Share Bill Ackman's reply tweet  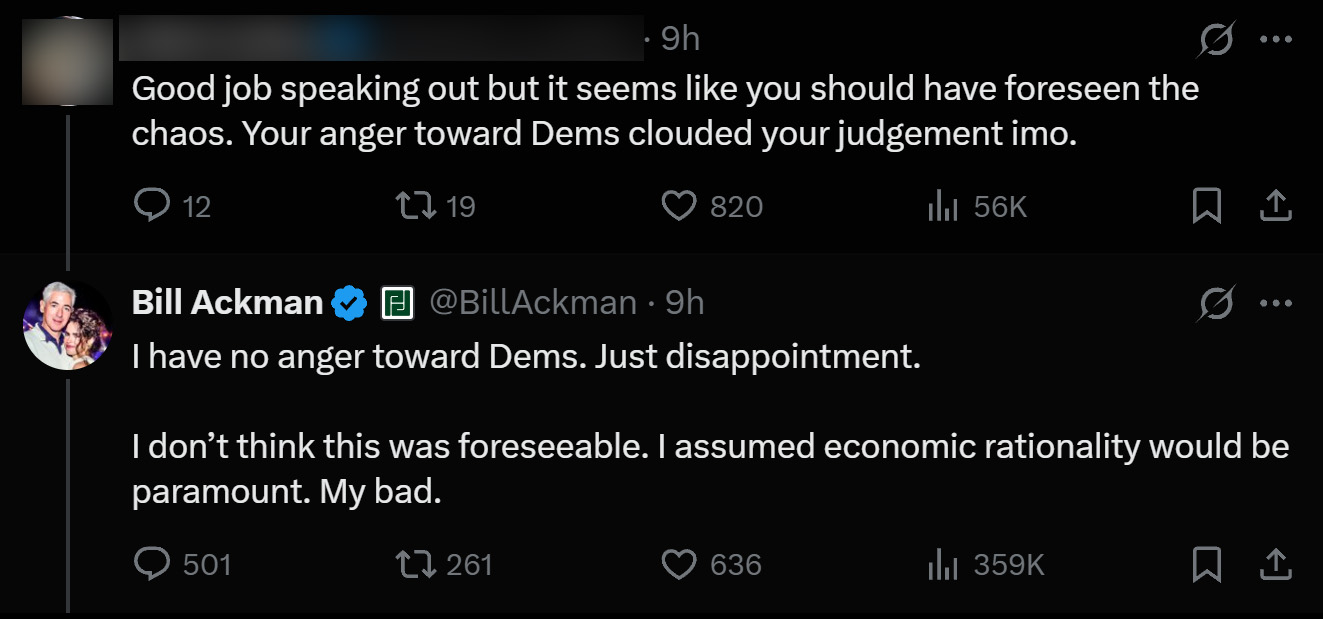click(x=1274, y=565)
